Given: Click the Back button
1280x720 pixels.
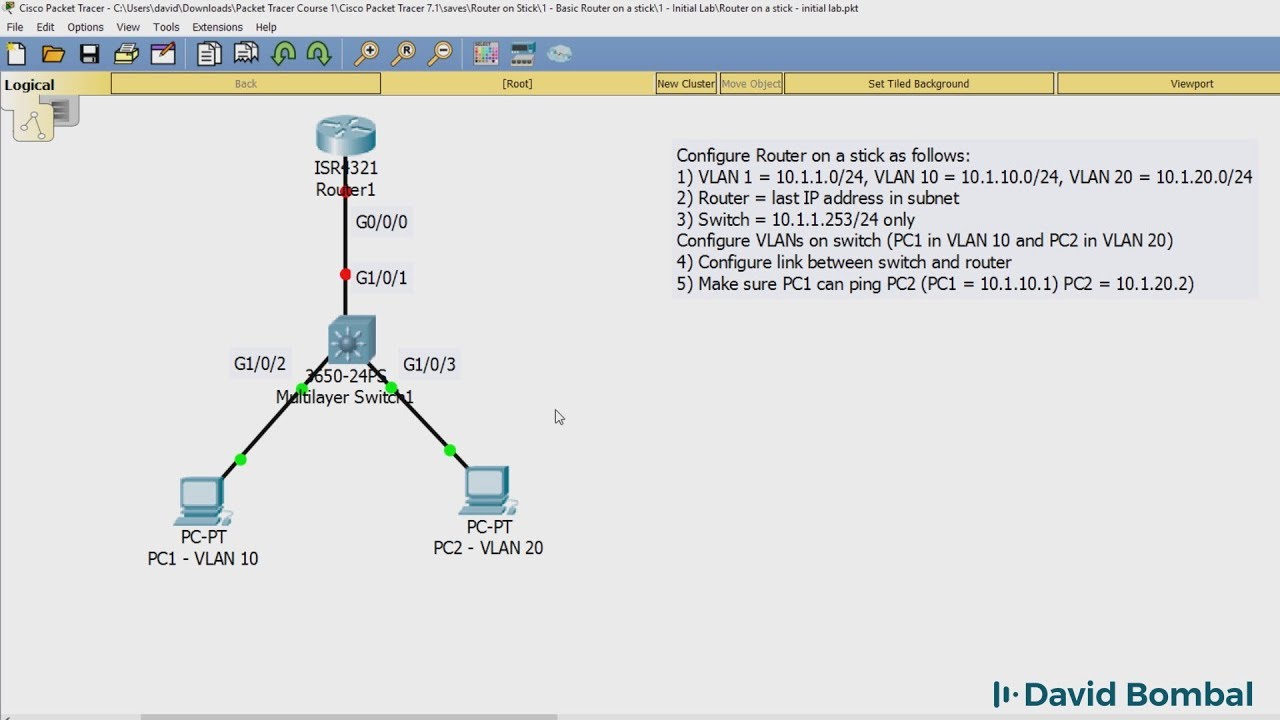Looking at the screenshot, I should click(x=246, y=84).
